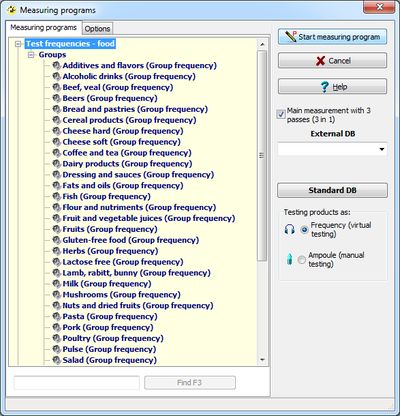The width and height of the screenshot is (400, 416).
Task: Select the Measuring programs tab
Action: [43, 27]
